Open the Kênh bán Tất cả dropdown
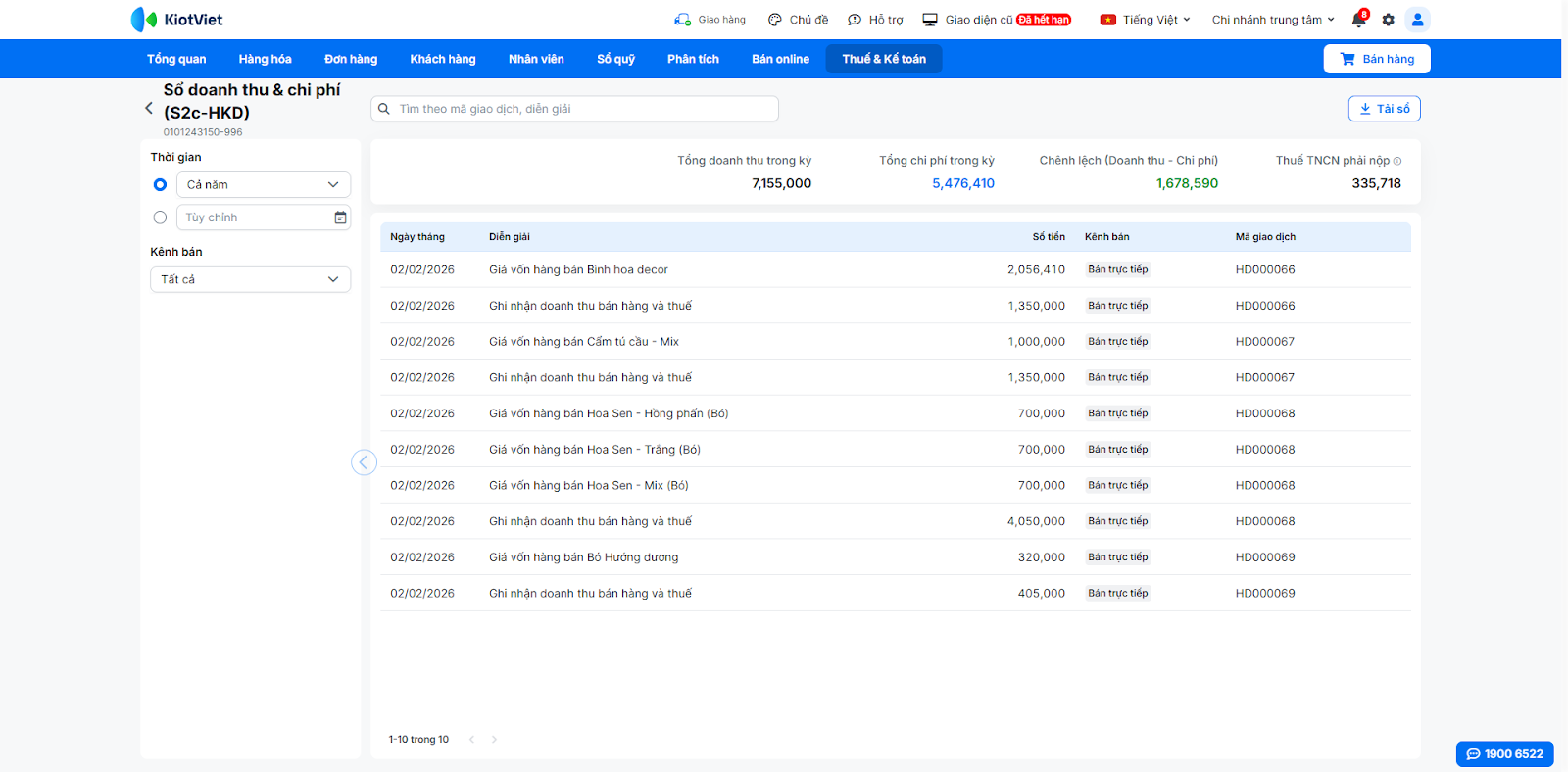 (x=250, y=280)
